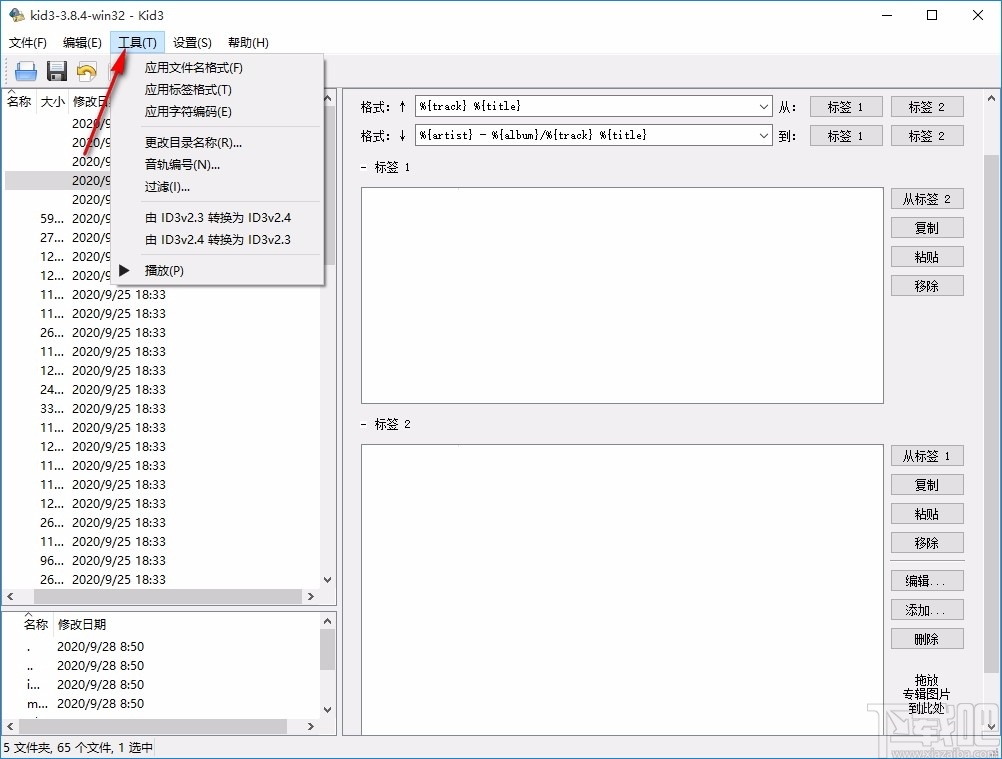This screenshot has height=759, width=1002.
Task: Click 标签 1 next to 从:
Action: (845, 106)
